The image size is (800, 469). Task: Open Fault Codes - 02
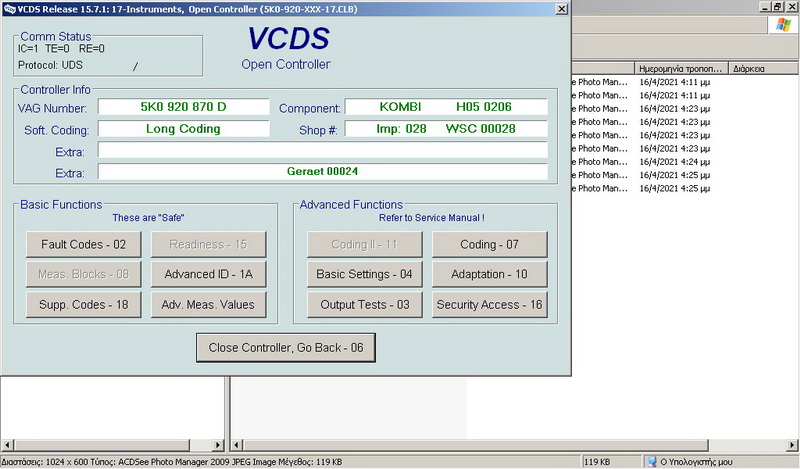[x=83, y=244]
